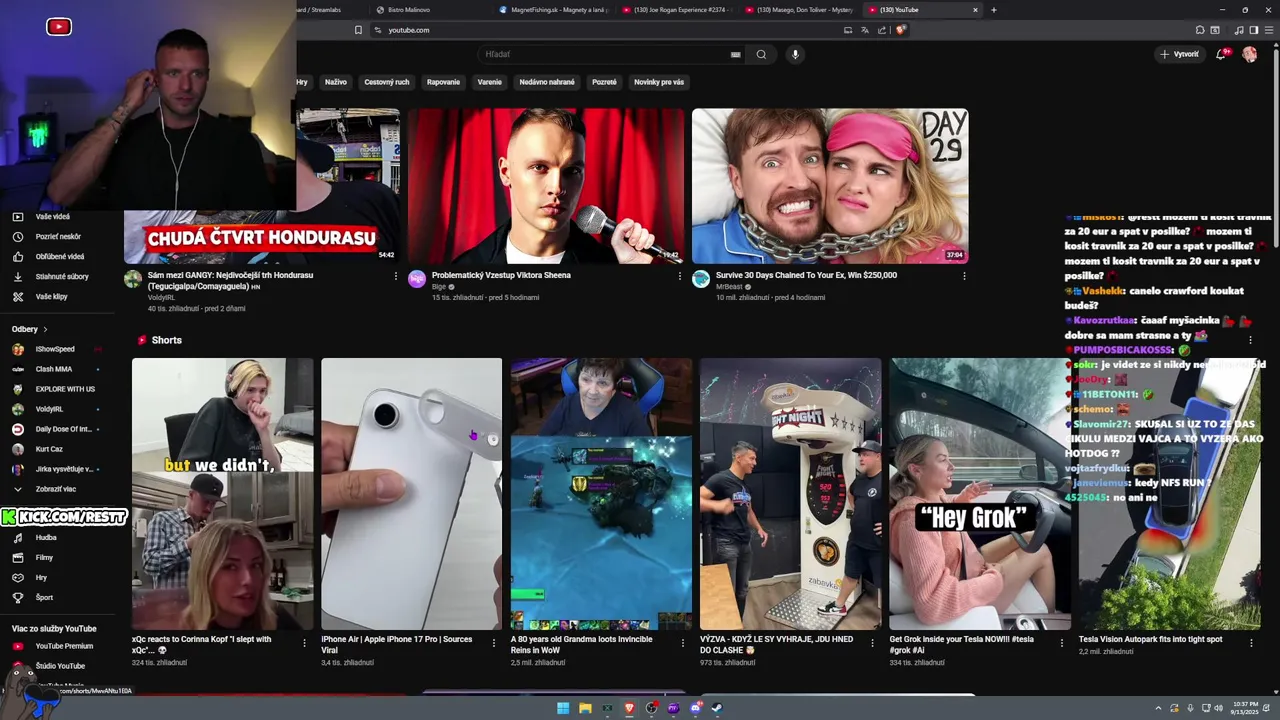This screenshot has width=1280, height=720.
Task: Expand Zobraziť viac in subscriptions list
Action: tap(56, 489)
